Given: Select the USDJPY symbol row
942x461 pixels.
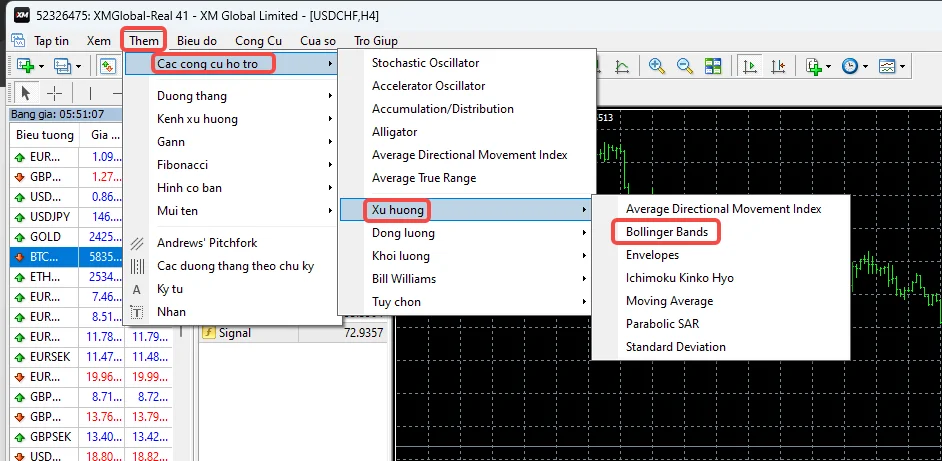Looking at the screenshot, I should pos(66,217).
